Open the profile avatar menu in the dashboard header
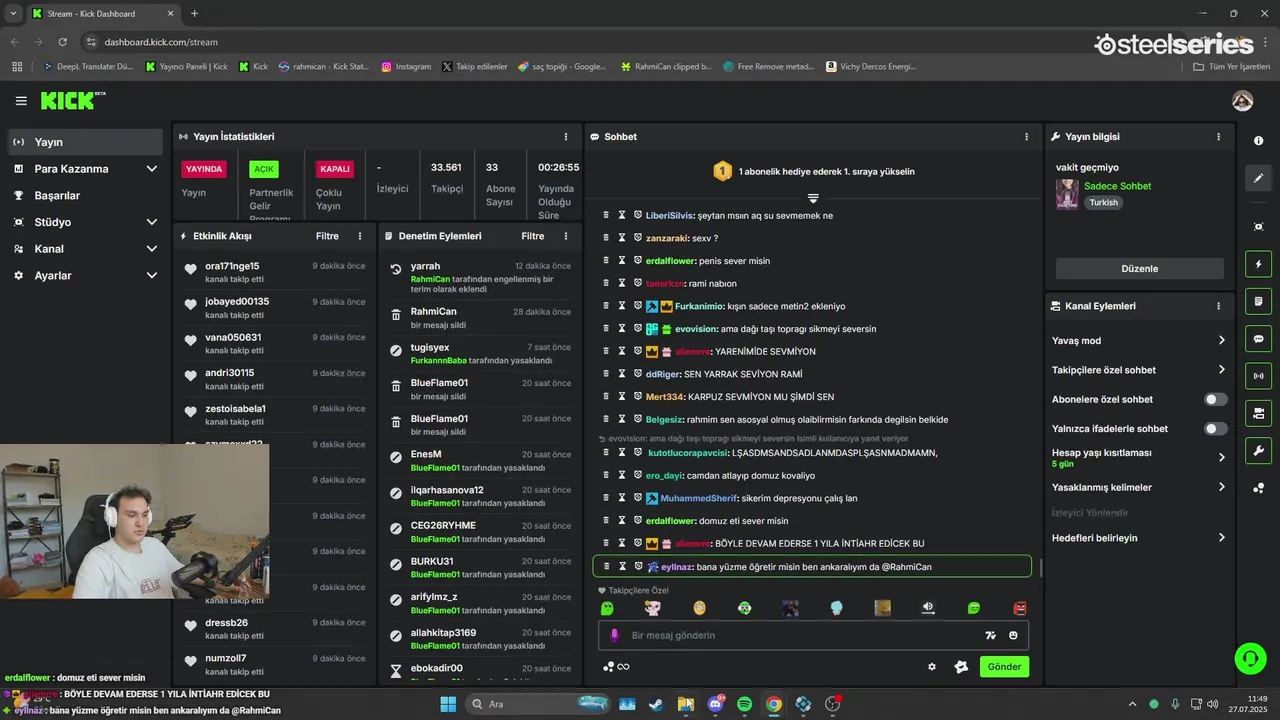This screenshot has height=720, width=1280. tap(1243, 101)
